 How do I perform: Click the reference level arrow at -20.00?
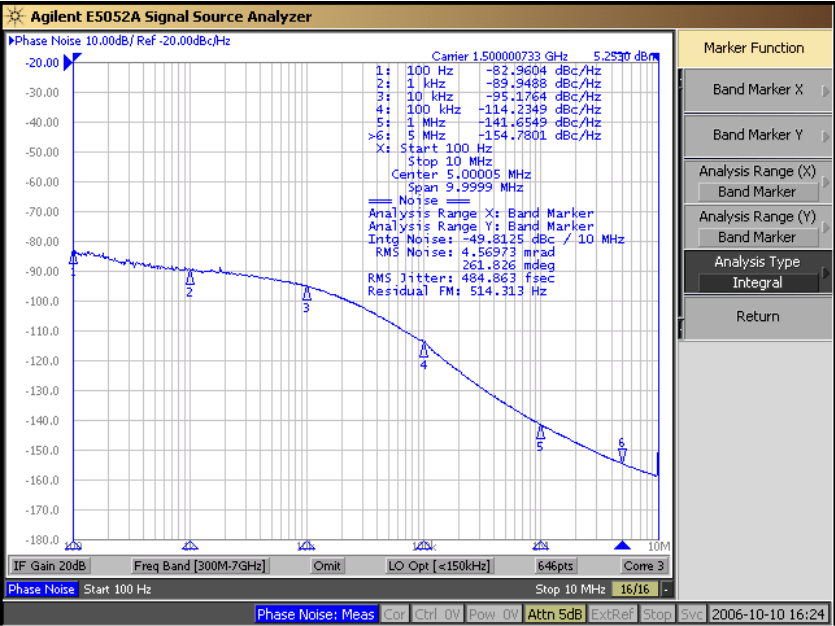click(69, 62)
